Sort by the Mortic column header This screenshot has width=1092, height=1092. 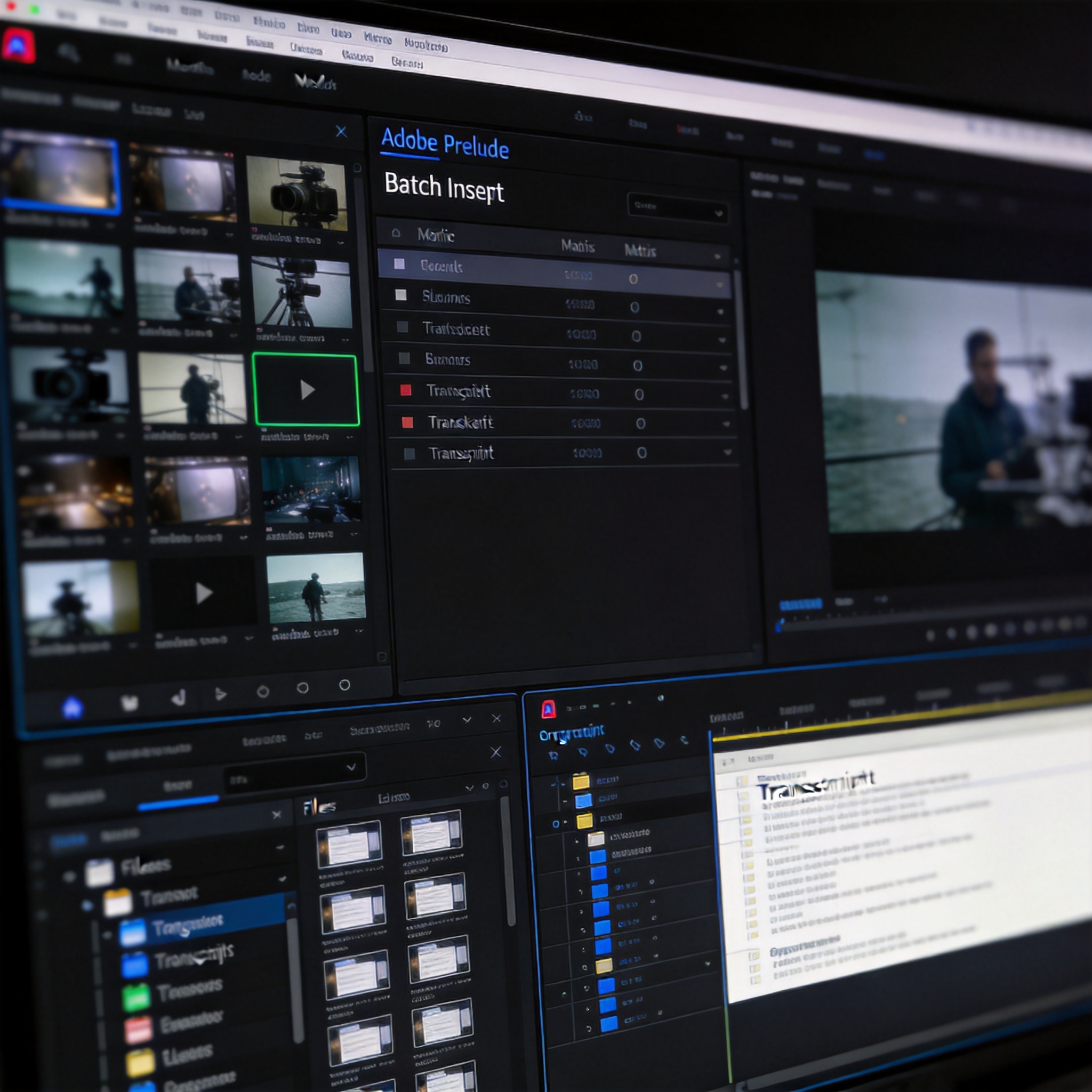pyautogui.click(x=436, y=235)
